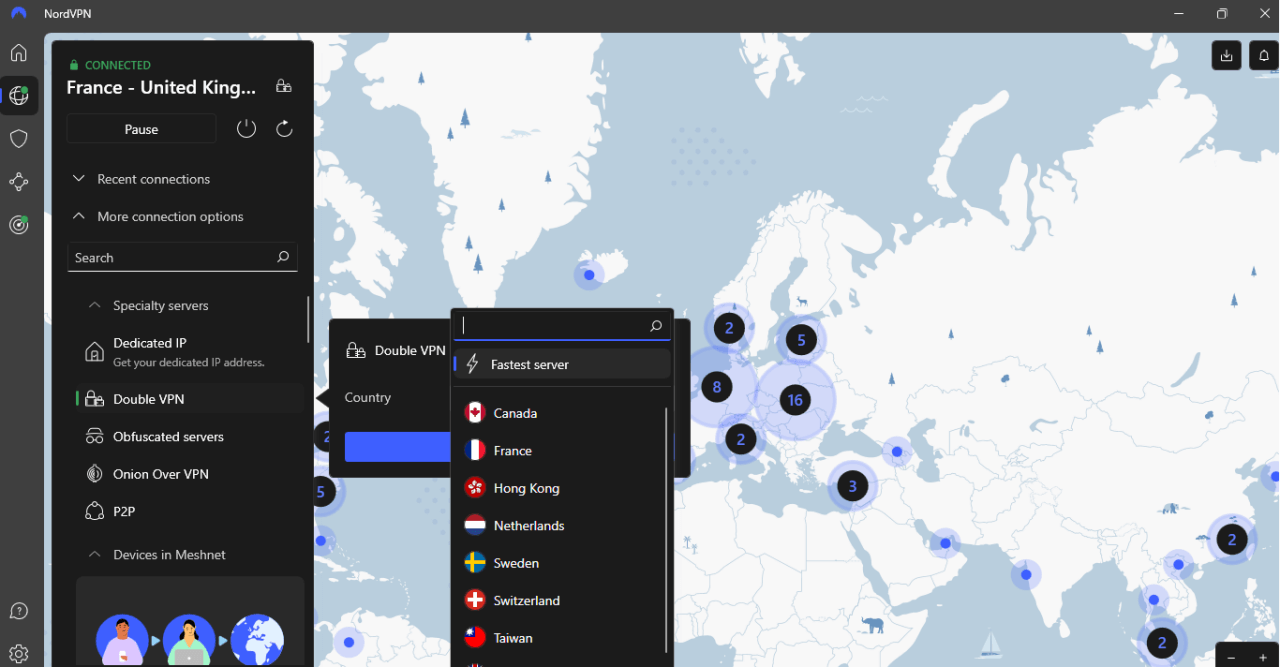Click the reconnect refresh icon

(x=283, y=128)
